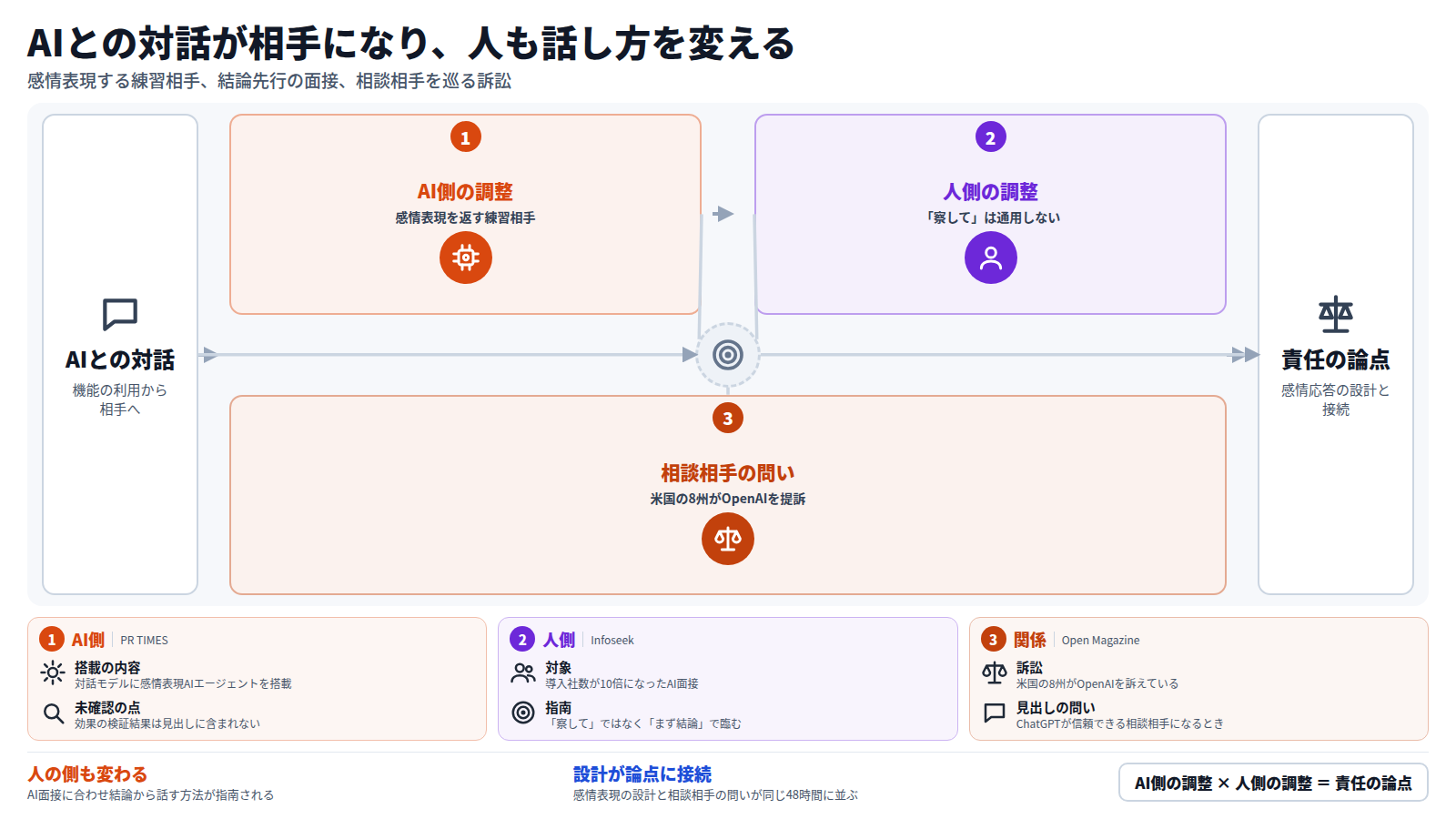Click the 指南 row title
Viewport: 1456px width, 819px height.
point(559,708)
